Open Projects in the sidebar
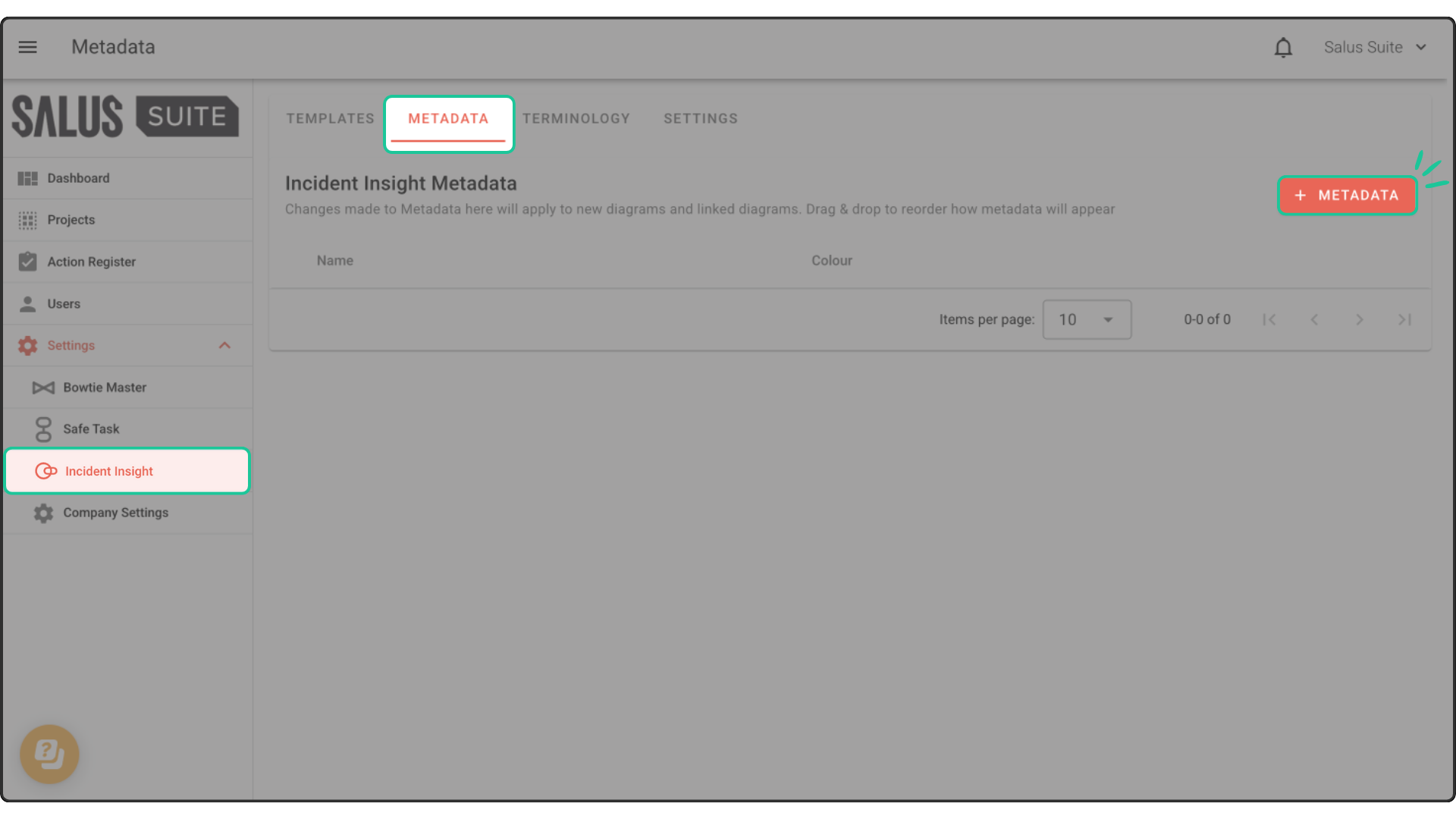 pos(71,220)
